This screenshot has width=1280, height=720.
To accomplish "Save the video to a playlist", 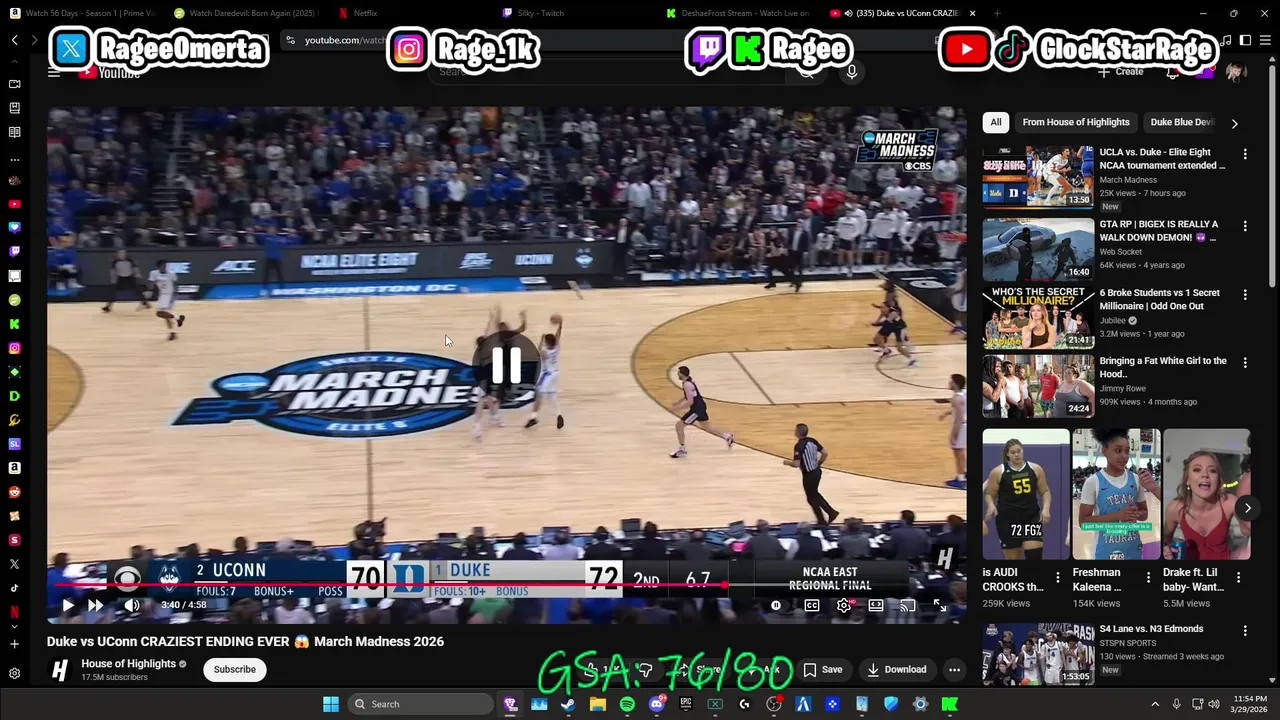I will click(x=823, y=669).
